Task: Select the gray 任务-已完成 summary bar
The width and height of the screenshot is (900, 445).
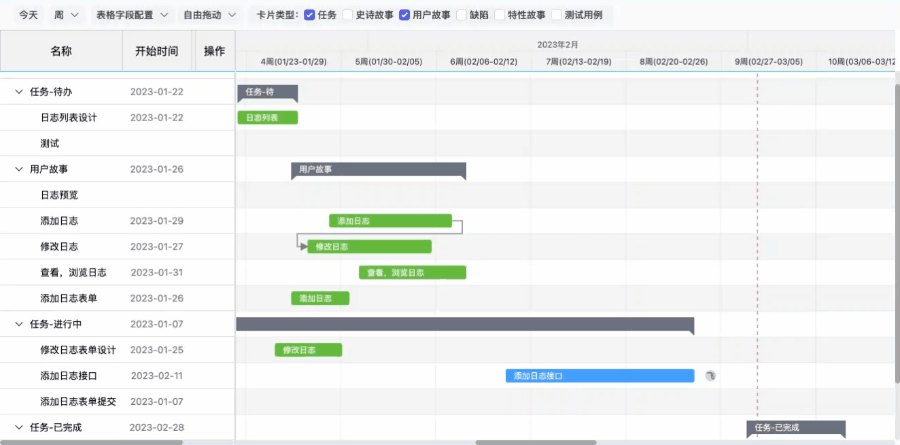Action: (x=795, y=428)
